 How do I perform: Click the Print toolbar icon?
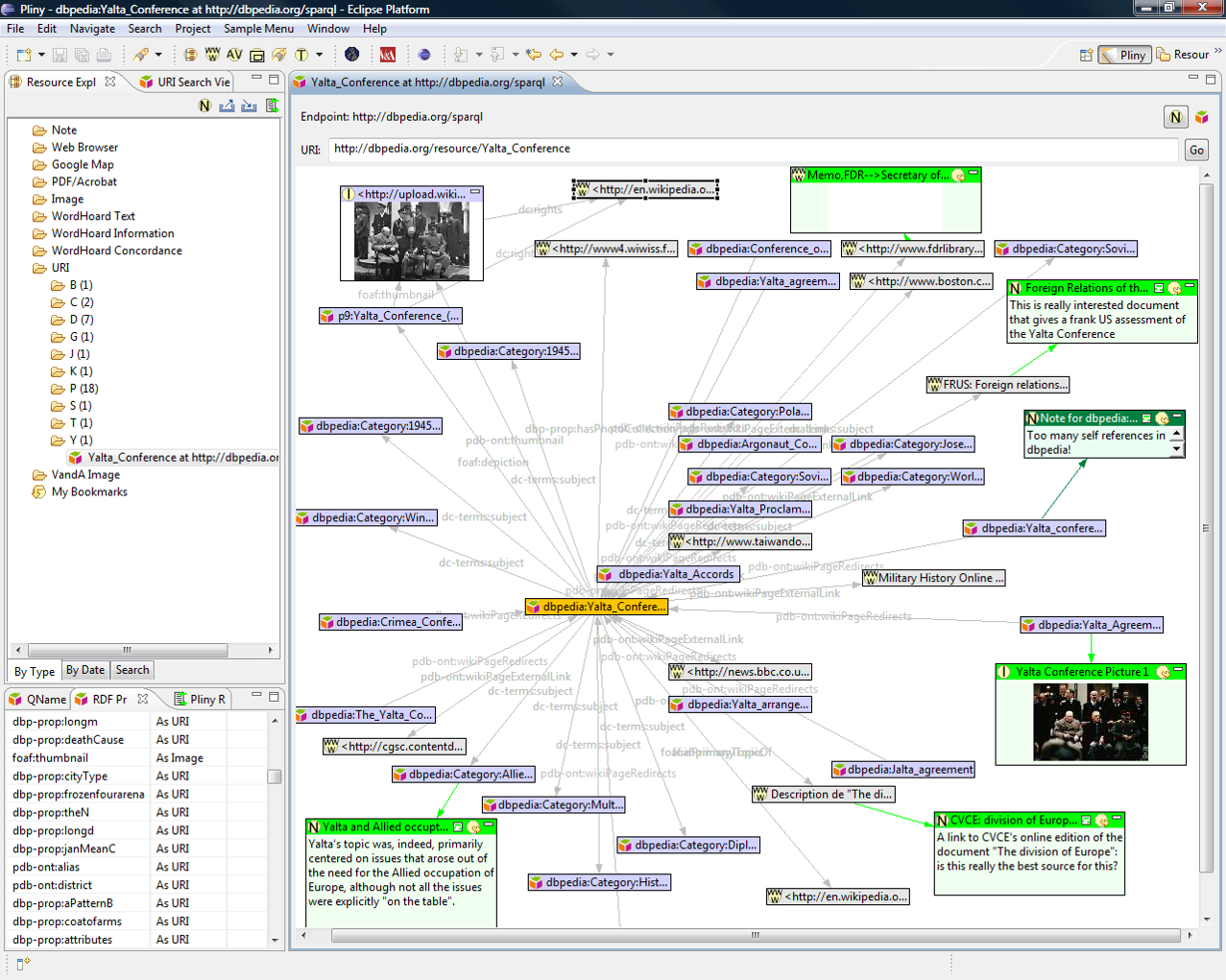(104, 55)
